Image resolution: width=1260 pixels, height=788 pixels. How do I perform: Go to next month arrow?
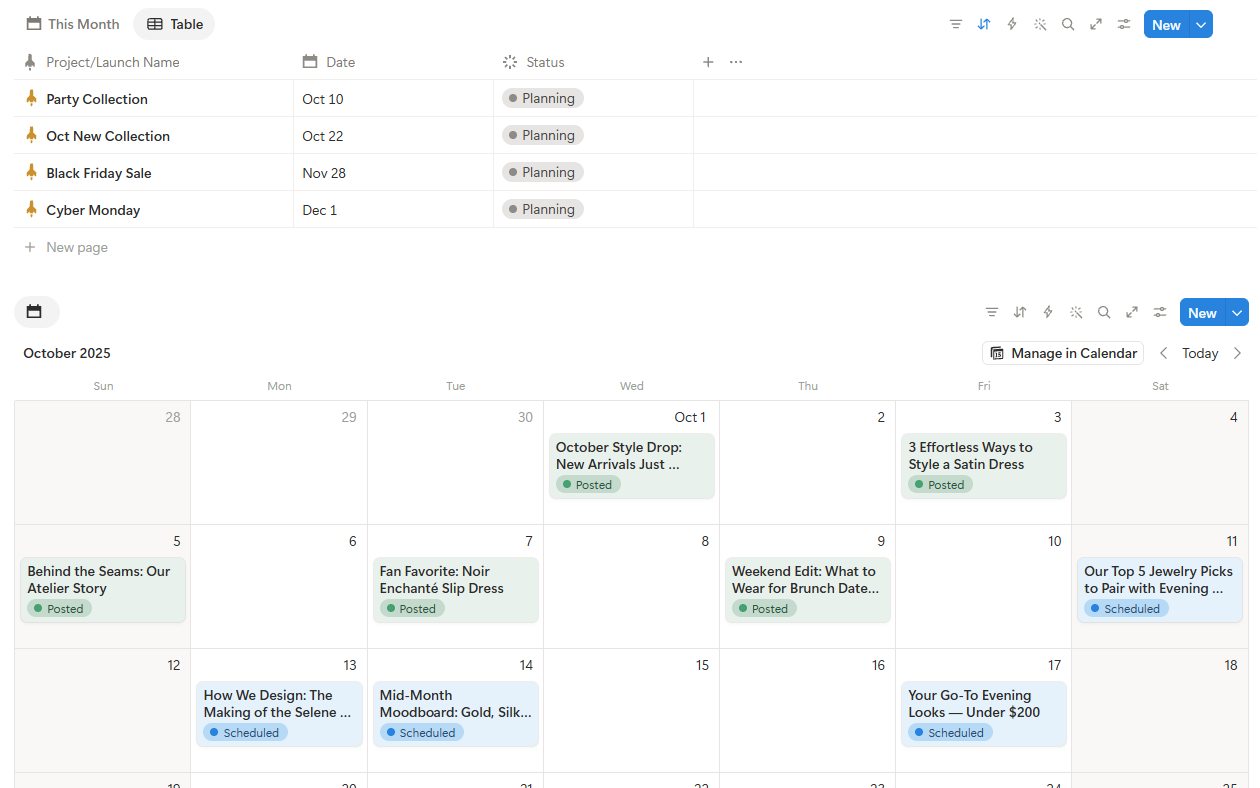1238,353
